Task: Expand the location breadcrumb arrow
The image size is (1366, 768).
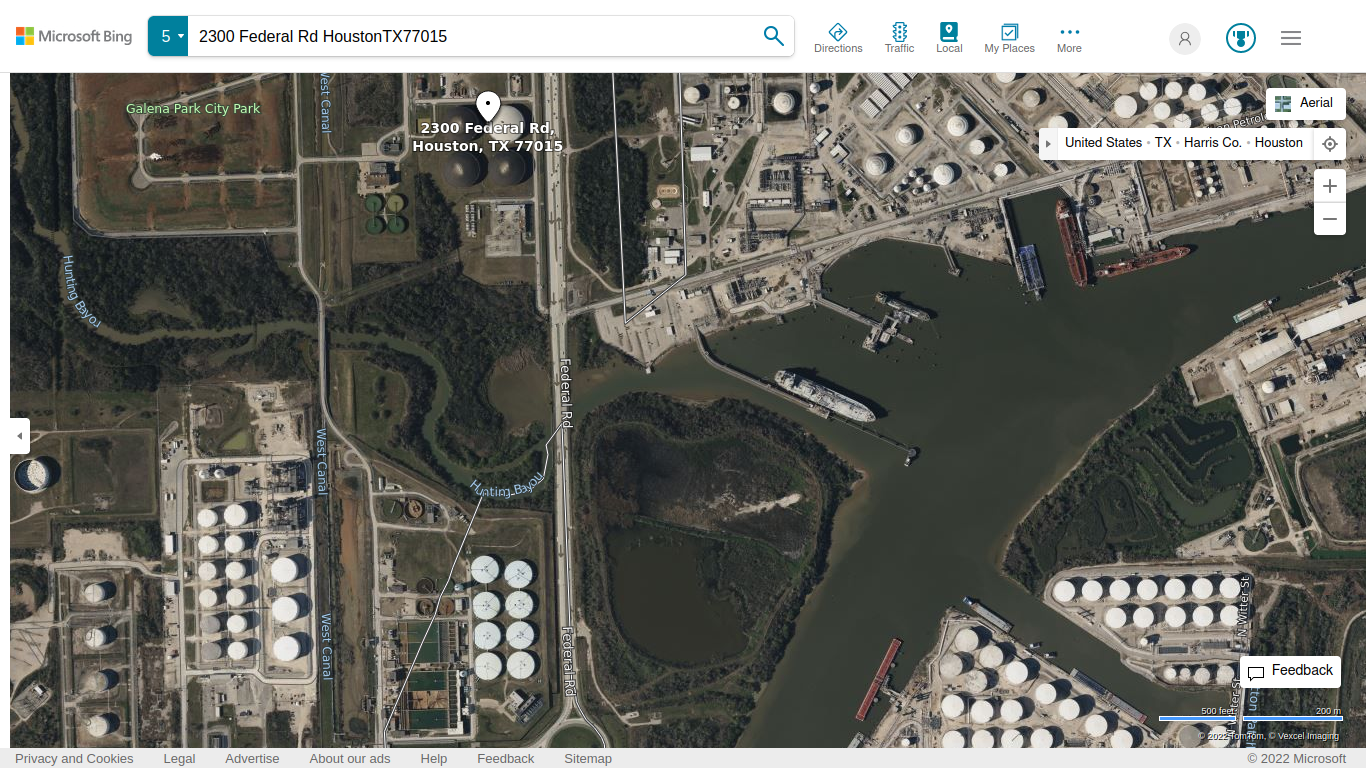Action: (x=1048, y=143)
